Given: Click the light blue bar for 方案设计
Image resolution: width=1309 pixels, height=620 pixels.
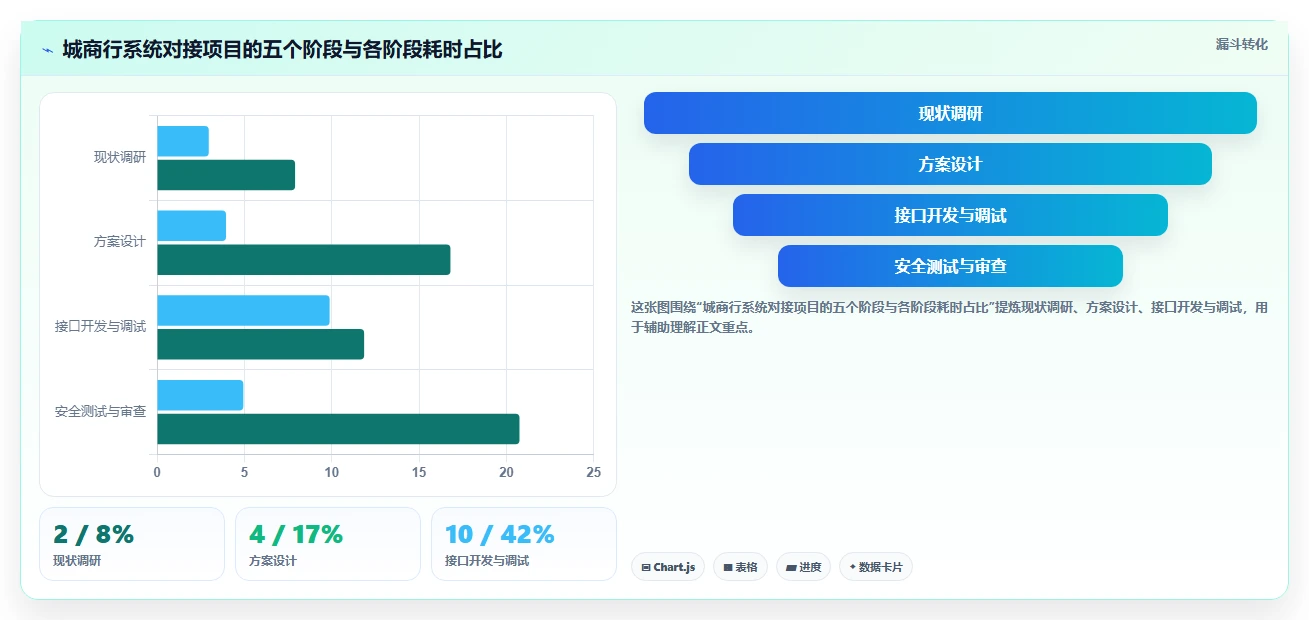Looking at the screenshot, I should point(191,226).
